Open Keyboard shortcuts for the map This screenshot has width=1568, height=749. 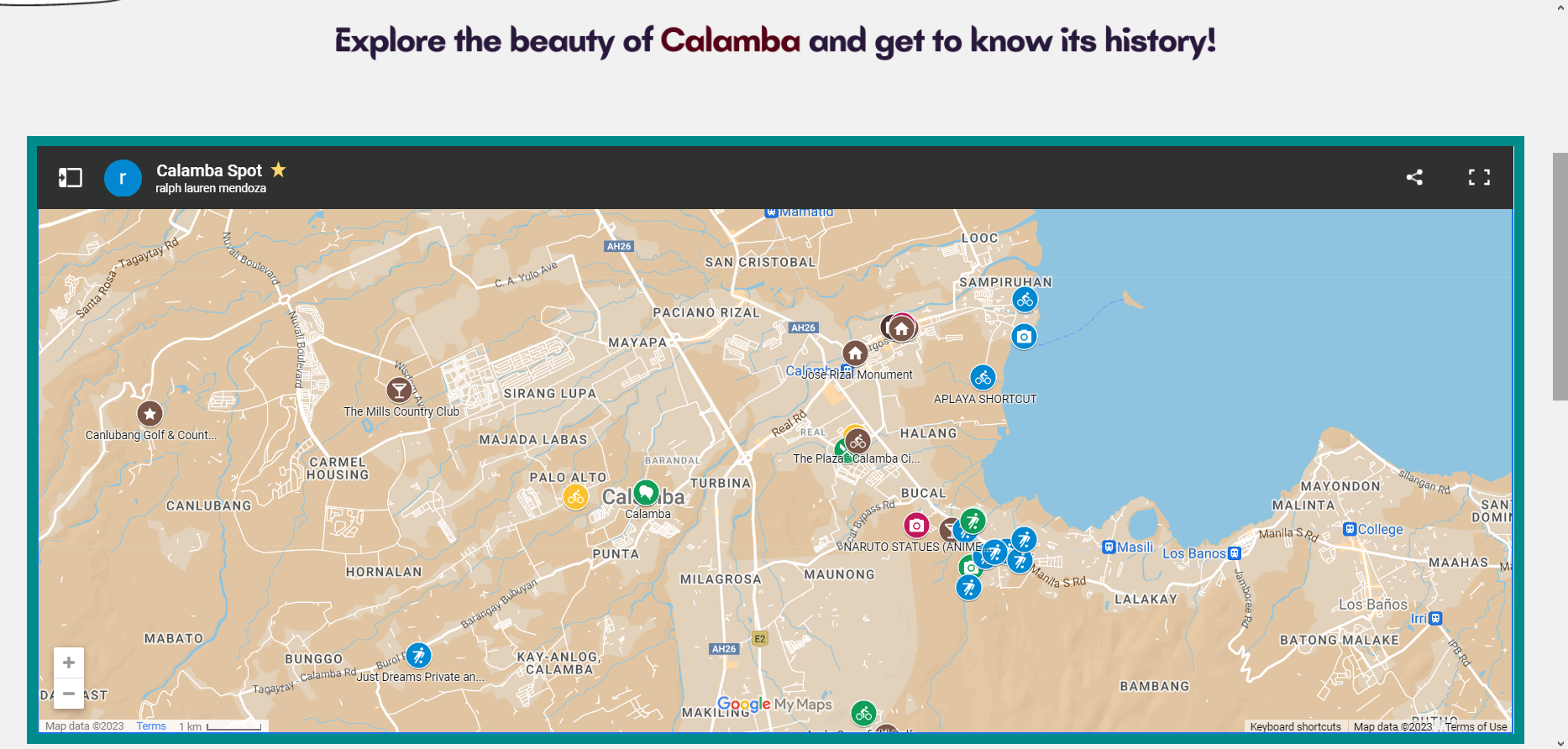[x=1295, y=727]
